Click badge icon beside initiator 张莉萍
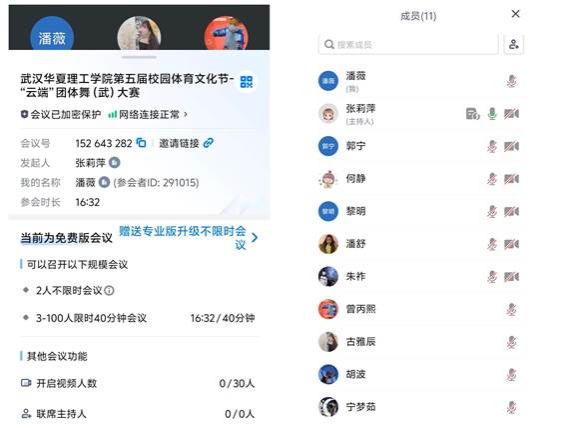570x428 pixels. [115, 163]
